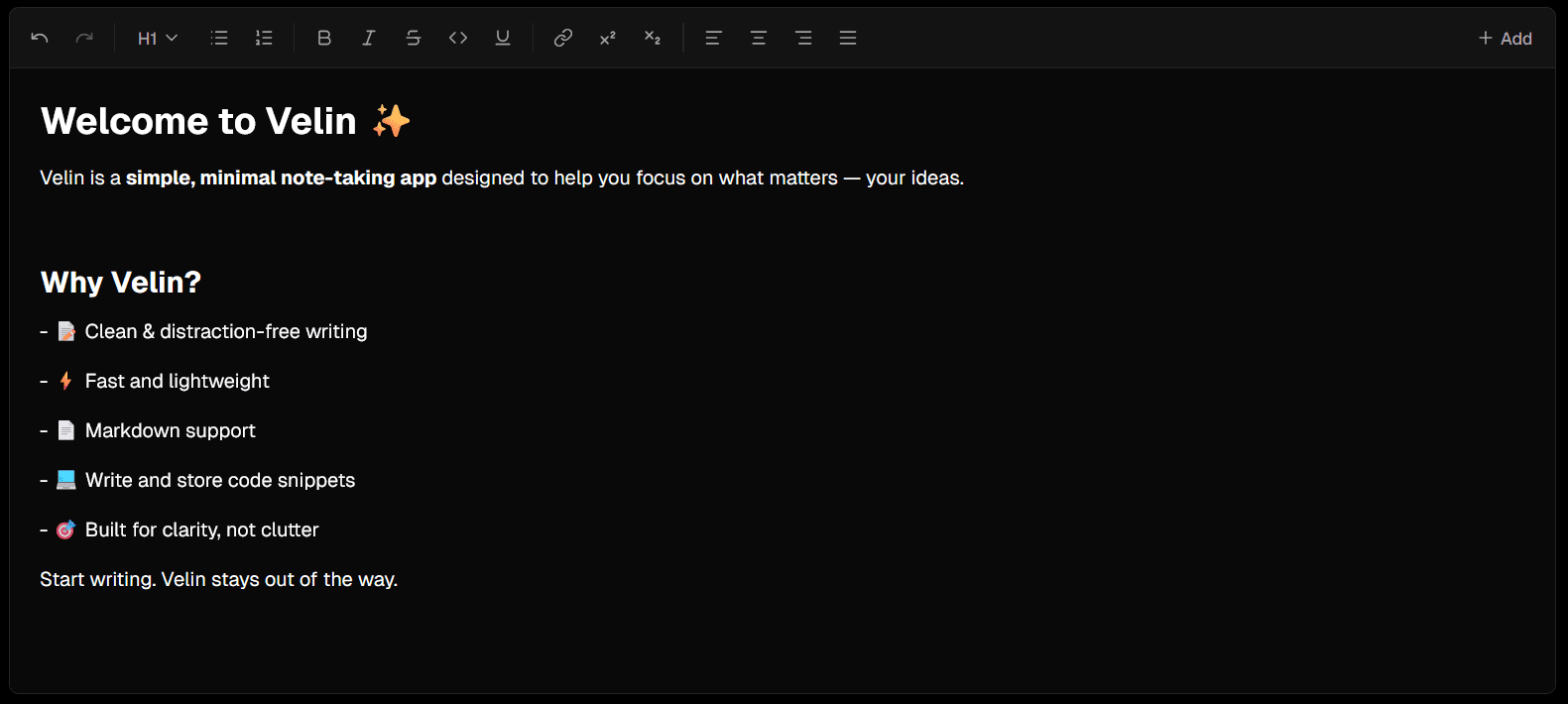Toggle strikethrough formatting
This screenshot has width=1568, height=704.
tap(414, 38)
